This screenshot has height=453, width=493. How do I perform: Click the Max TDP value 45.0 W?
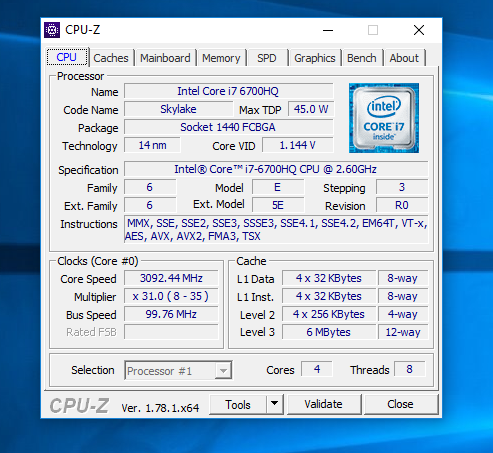pyautogui.click(x=311, y=109)
